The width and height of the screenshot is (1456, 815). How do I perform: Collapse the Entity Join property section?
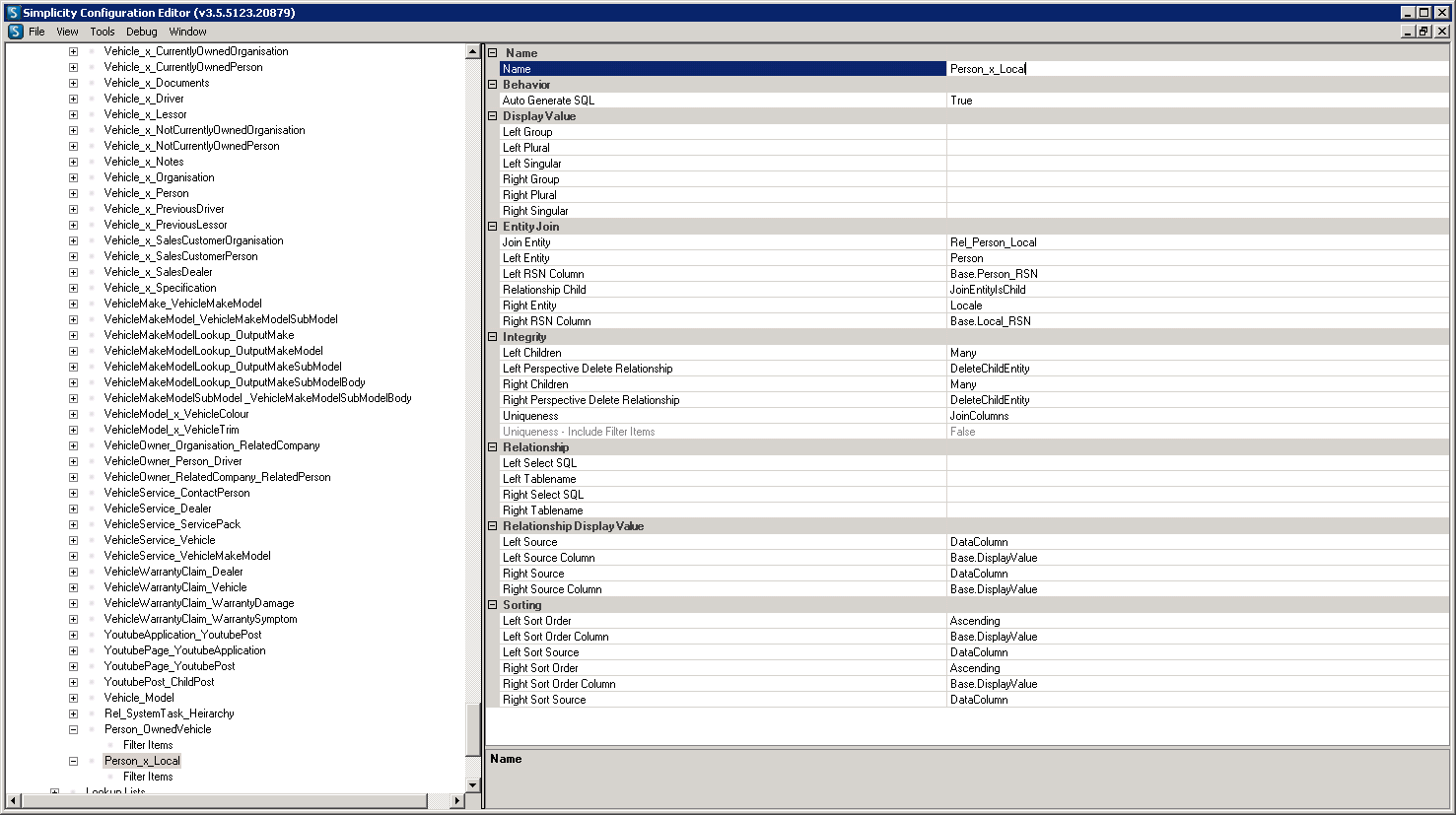[x=493, y=227]
